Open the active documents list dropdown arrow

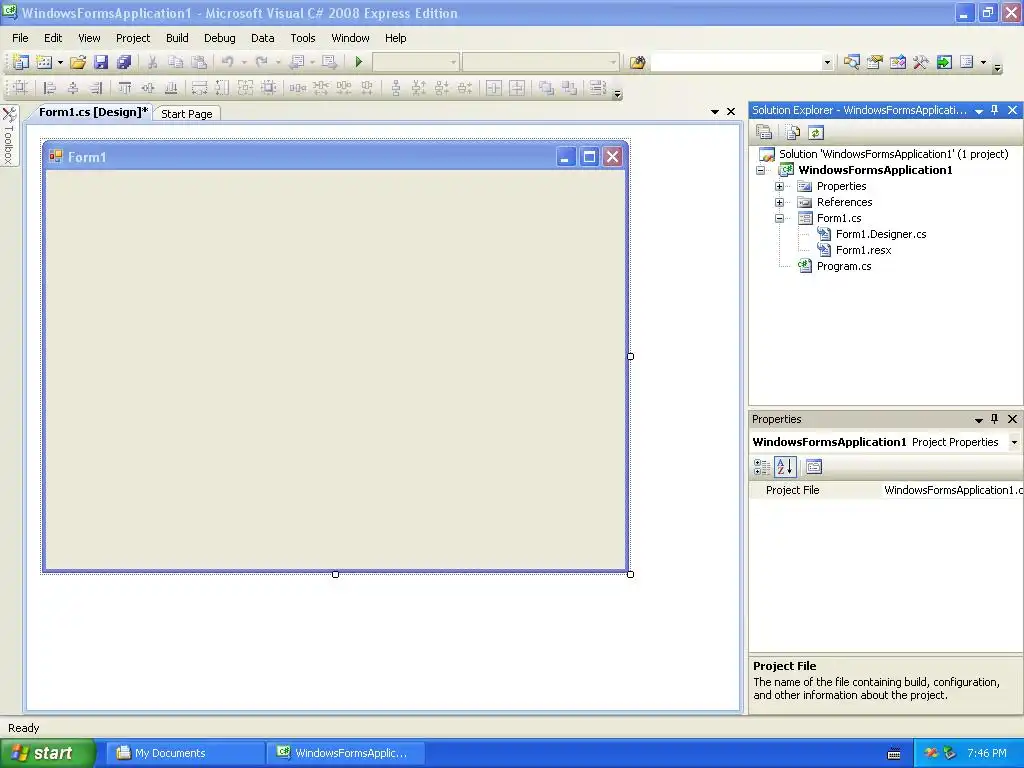pyautogui.click(x=714, y=112)
